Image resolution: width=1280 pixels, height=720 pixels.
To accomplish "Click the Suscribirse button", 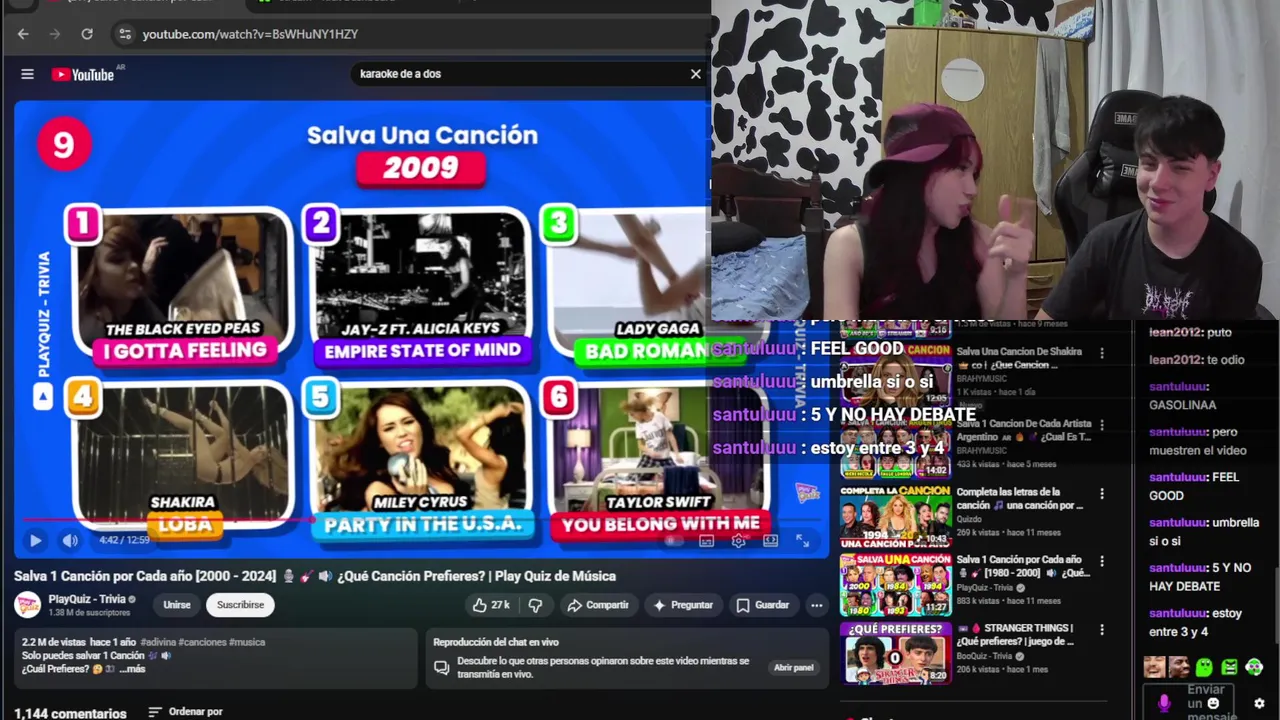I will [241, 605].
